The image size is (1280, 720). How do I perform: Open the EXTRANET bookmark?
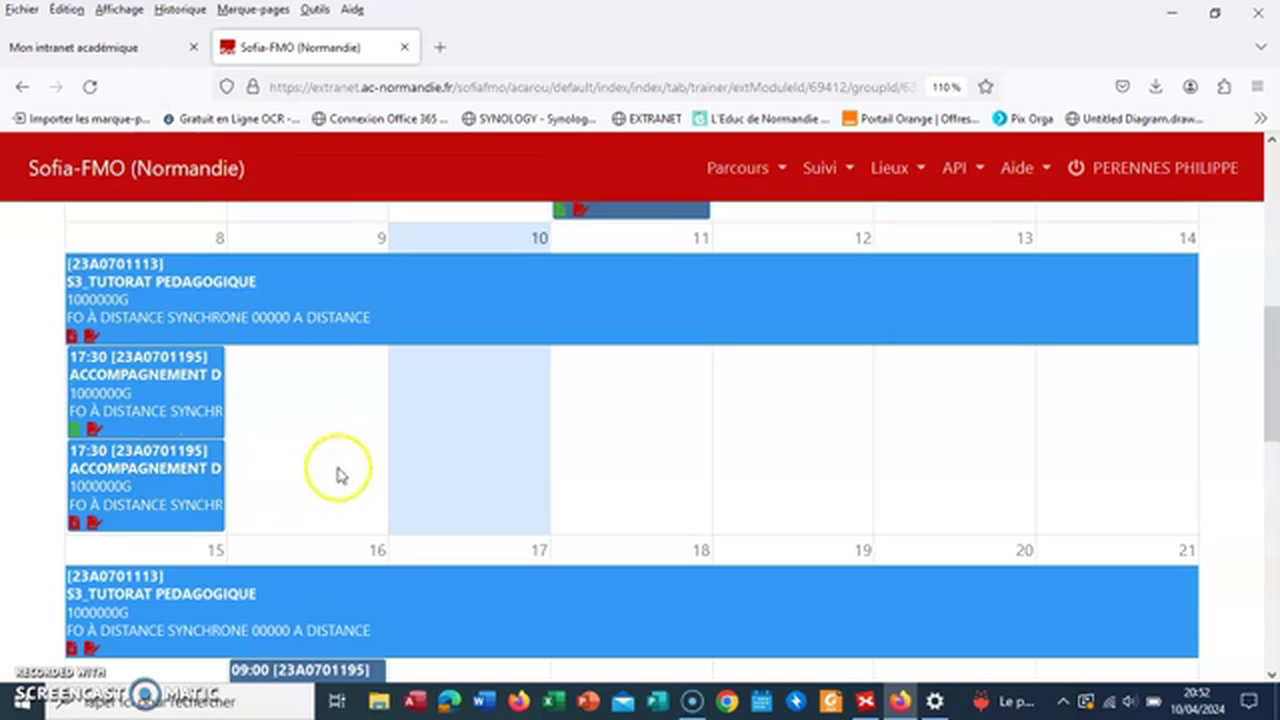646,118
